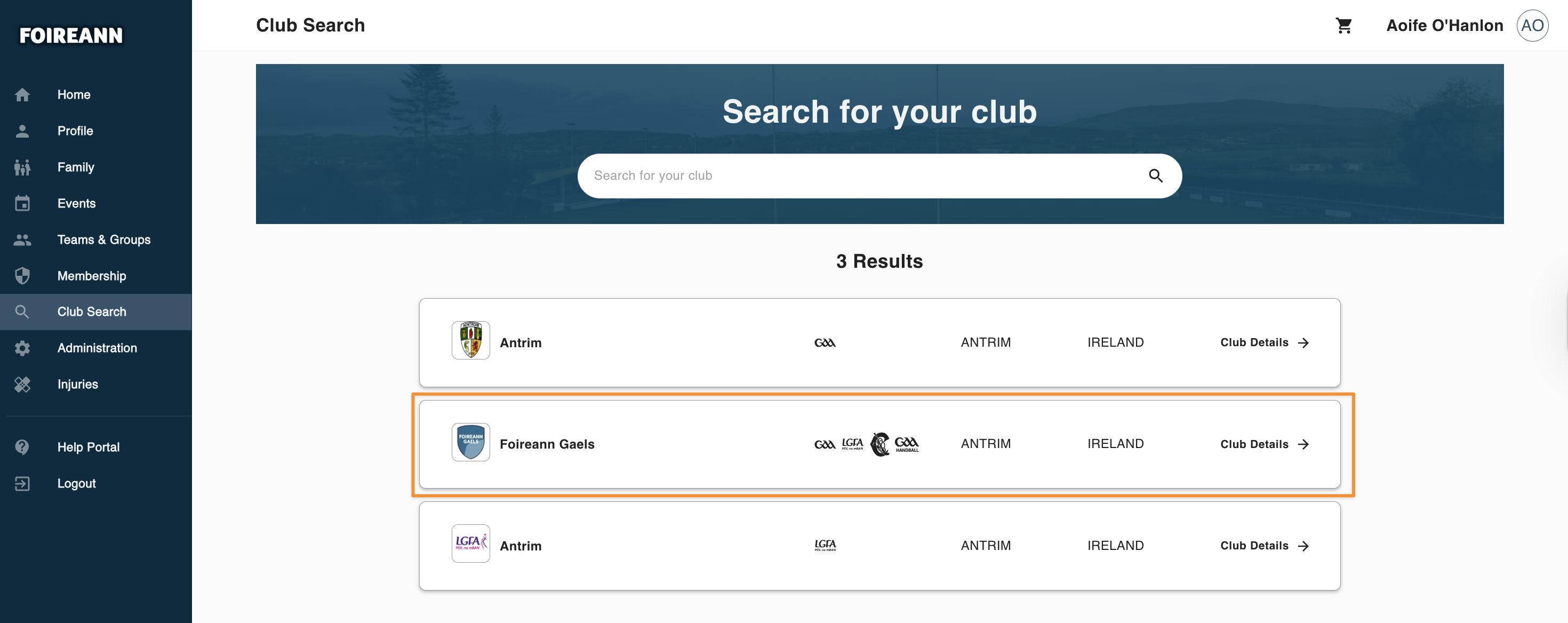Click the Antrim LGFA logo thumbnail
The image size is (1568, 623).
(x=470, y=543)
